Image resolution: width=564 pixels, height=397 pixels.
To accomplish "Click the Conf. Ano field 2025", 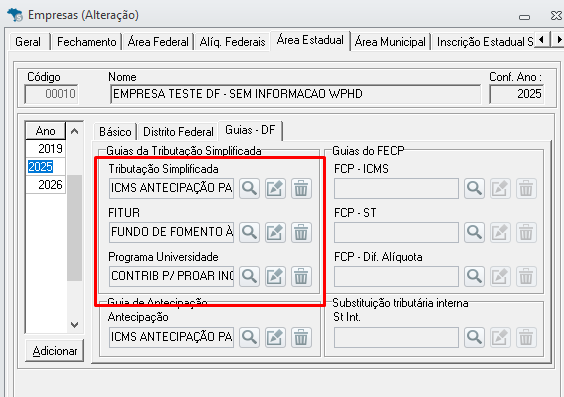I will 517,94.
